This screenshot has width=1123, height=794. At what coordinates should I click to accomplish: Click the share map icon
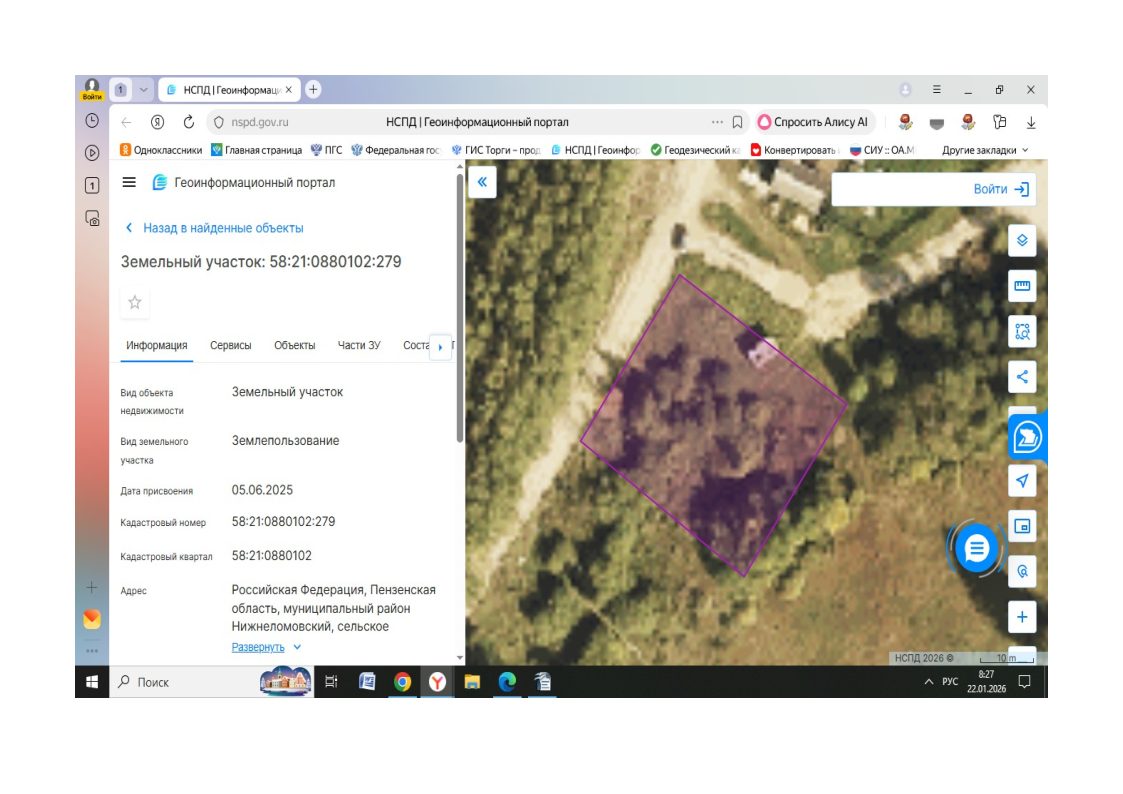1022,377
